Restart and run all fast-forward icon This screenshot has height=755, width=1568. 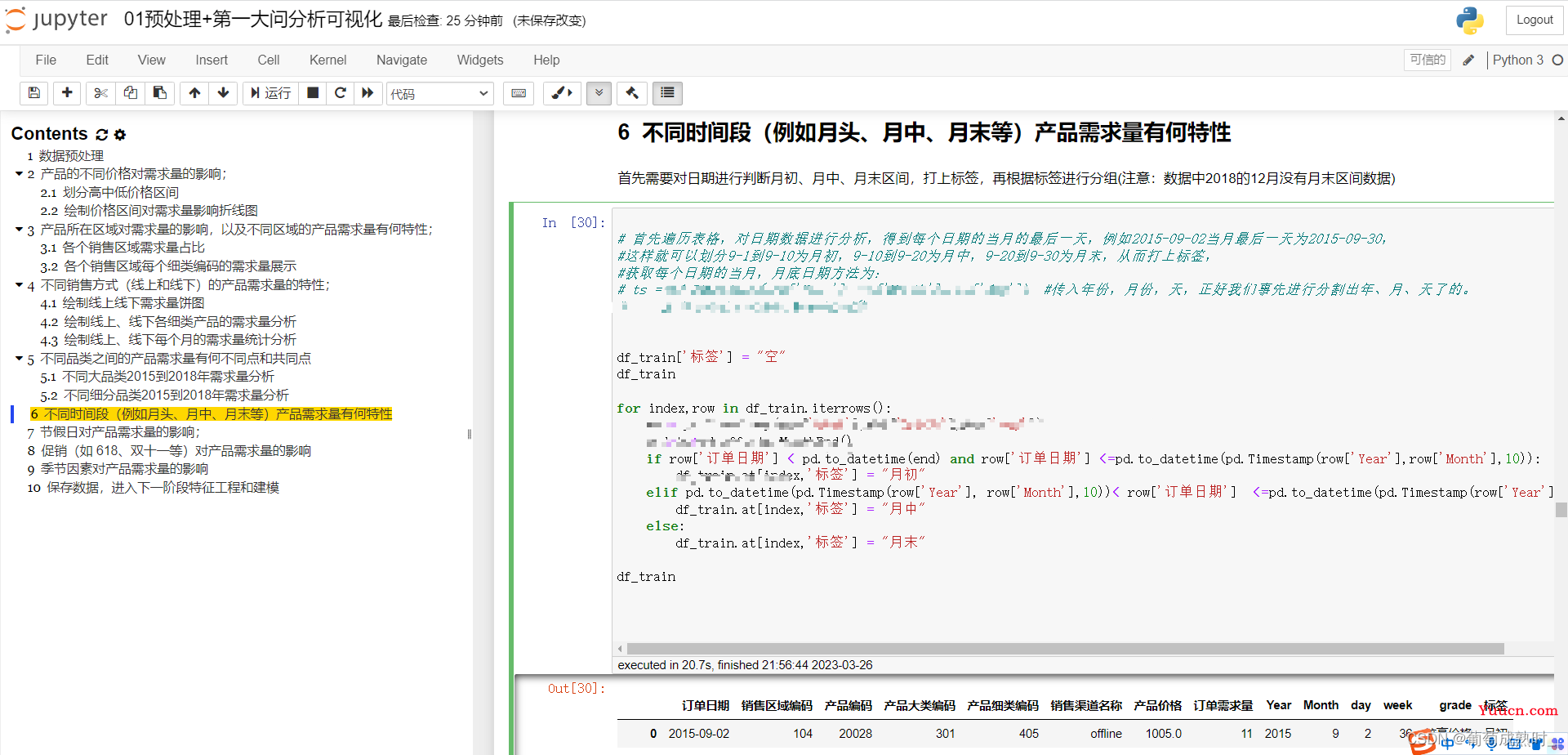[x=368, y=93]
